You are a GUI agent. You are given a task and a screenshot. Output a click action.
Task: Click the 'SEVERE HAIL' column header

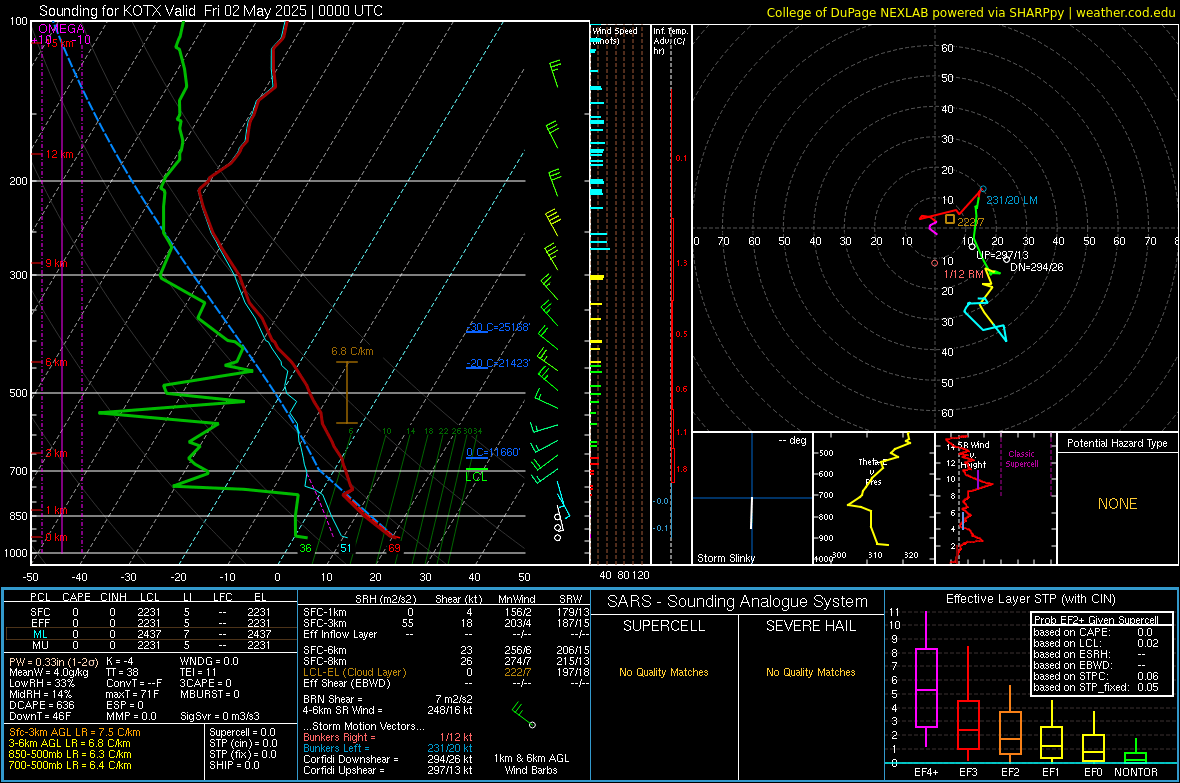(810, 626)
